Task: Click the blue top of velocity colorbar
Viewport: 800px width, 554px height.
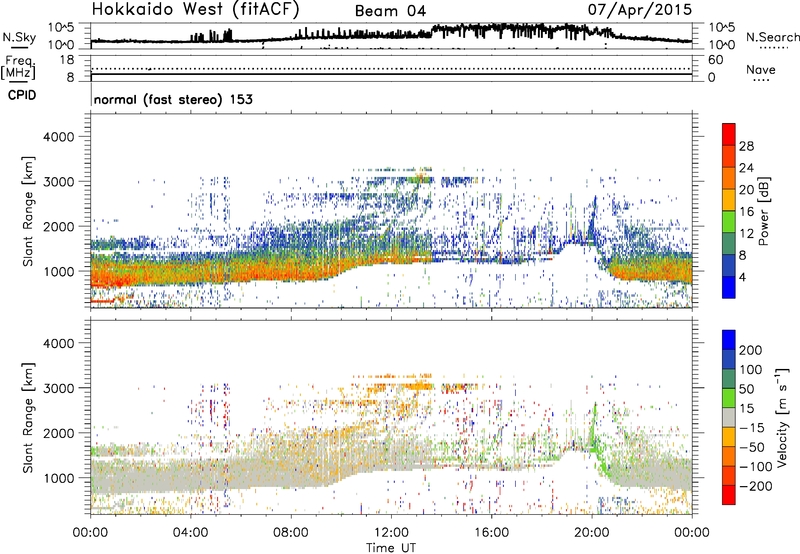Action: 729,340
